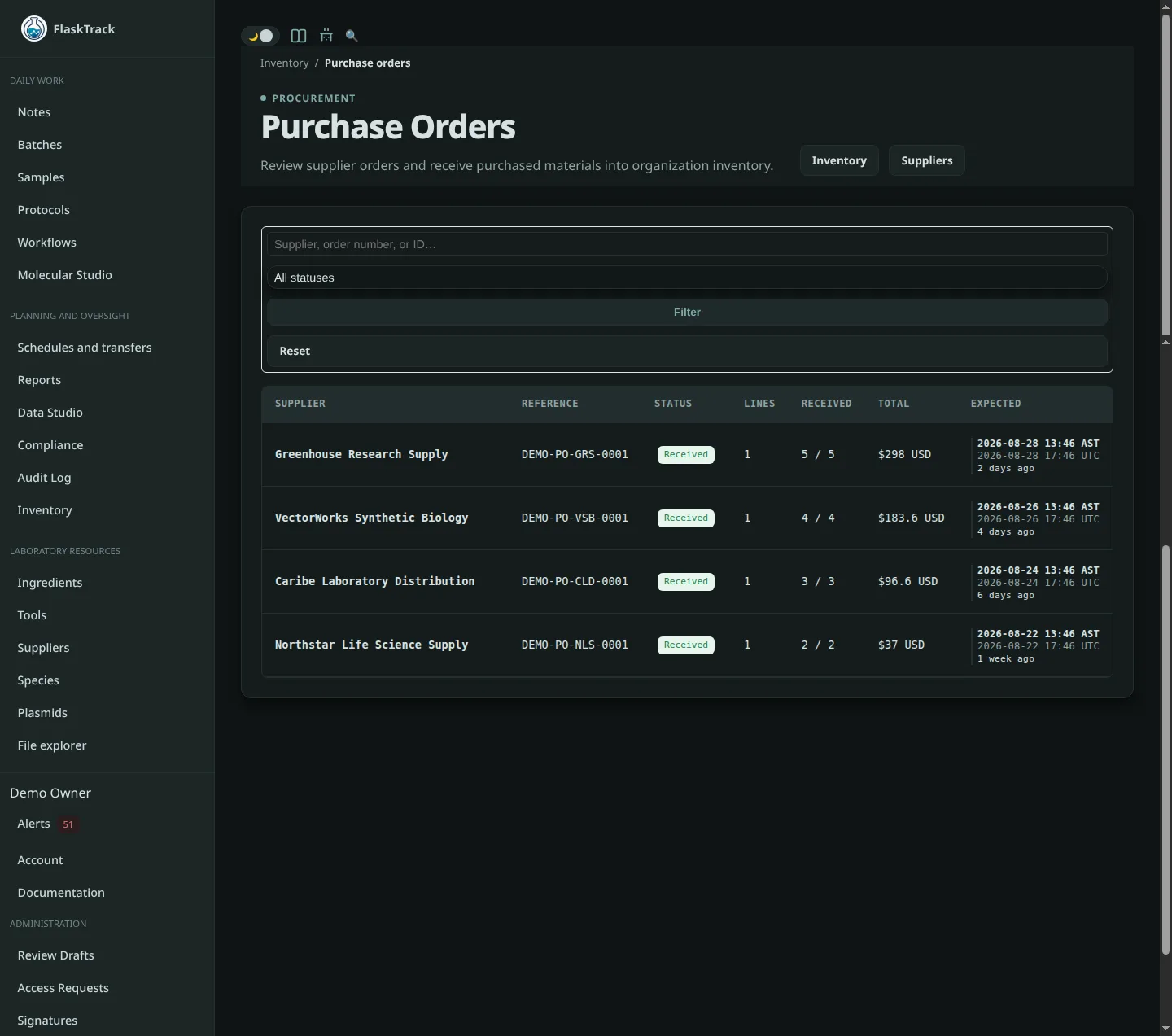The image size is (1172, 1036).
Task: Open Batches in the sidebar
Action: [40, 145]
